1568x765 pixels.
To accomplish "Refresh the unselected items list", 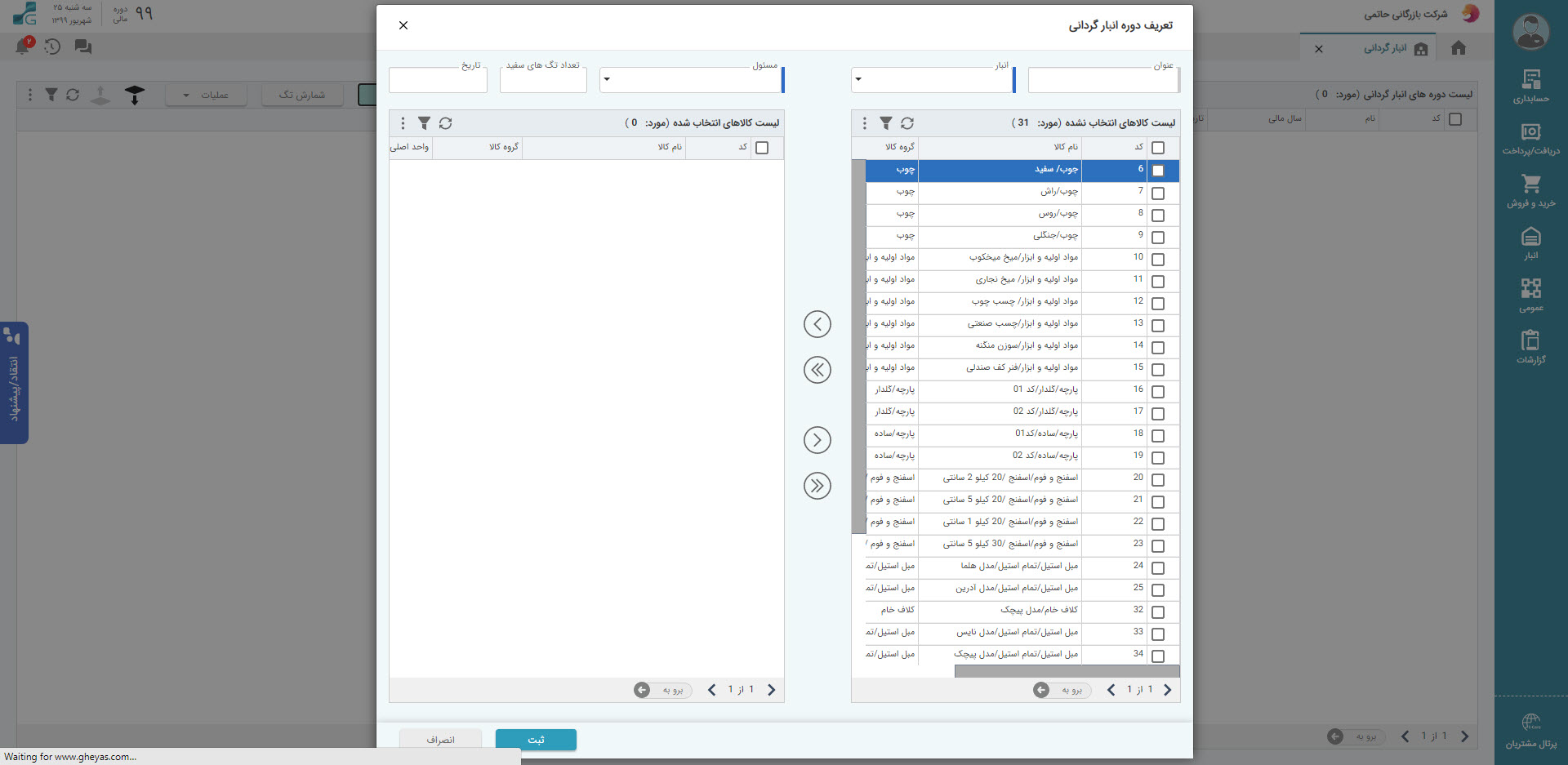I will click(x=907, y=123).
